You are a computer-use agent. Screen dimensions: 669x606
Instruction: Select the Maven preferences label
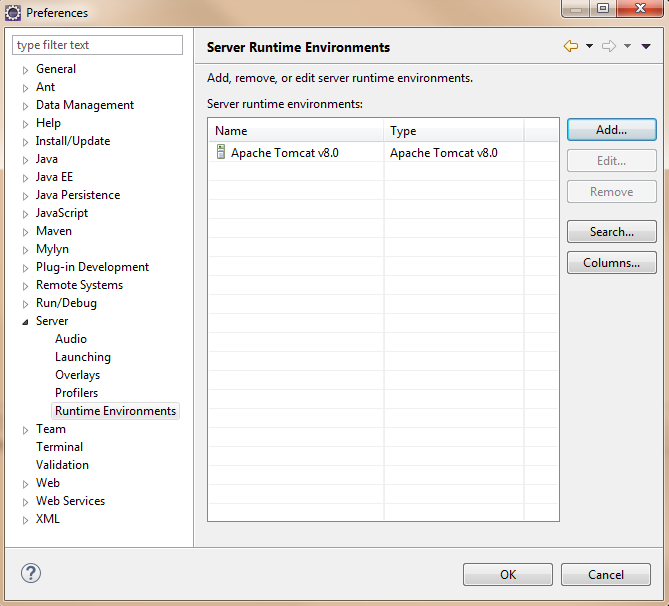coord(54,231)
